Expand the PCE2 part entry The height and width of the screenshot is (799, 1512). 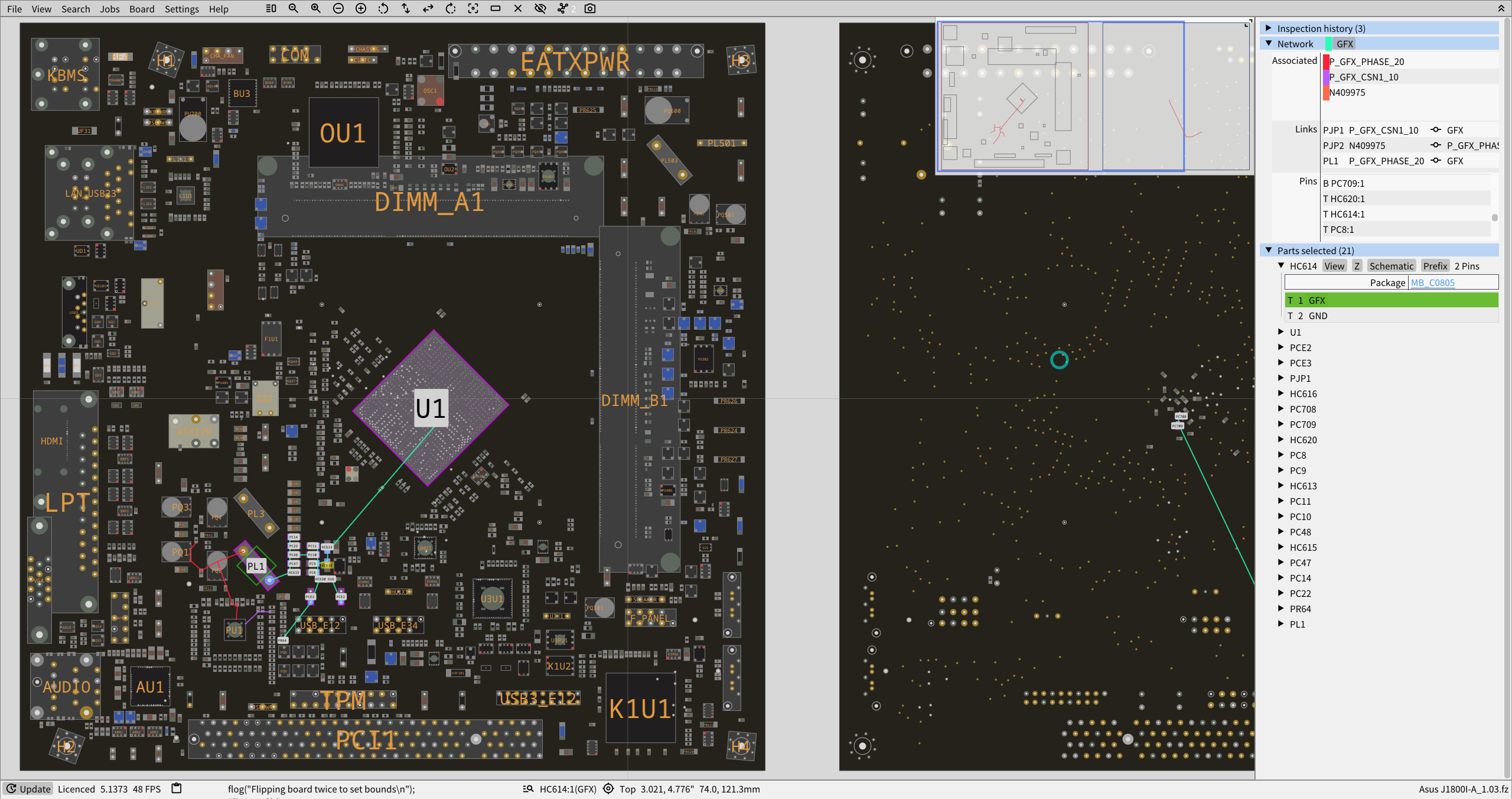[1280, 347]
